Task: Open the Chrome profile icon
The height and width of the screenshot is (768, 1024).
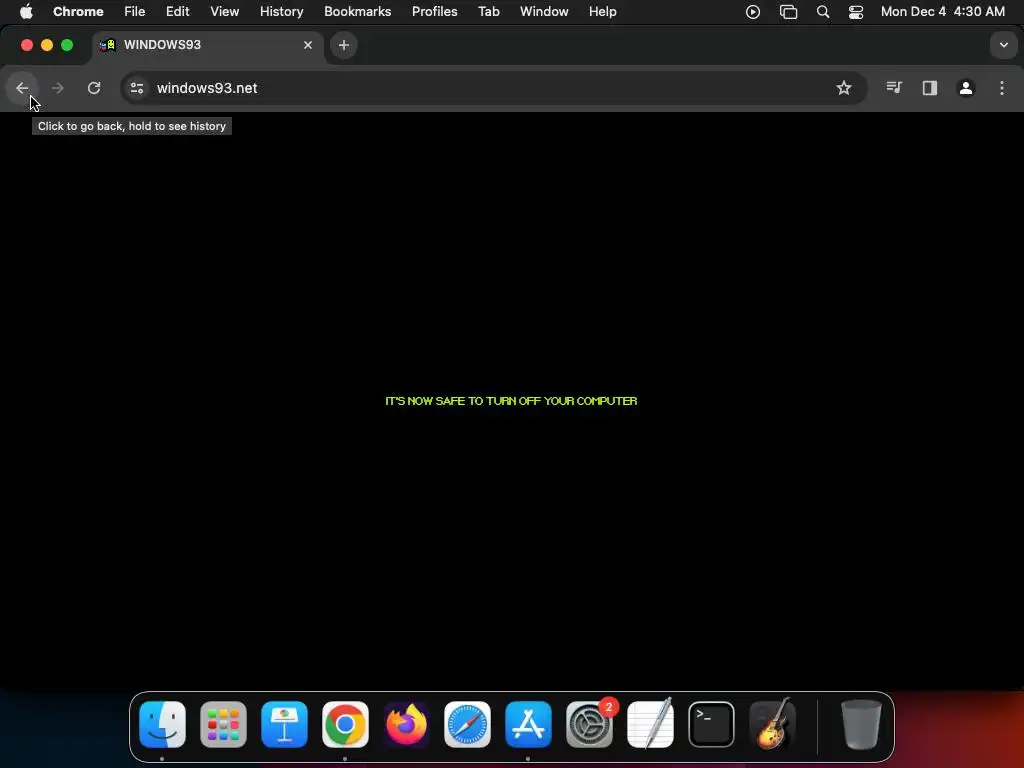Action: coord(966,88)
